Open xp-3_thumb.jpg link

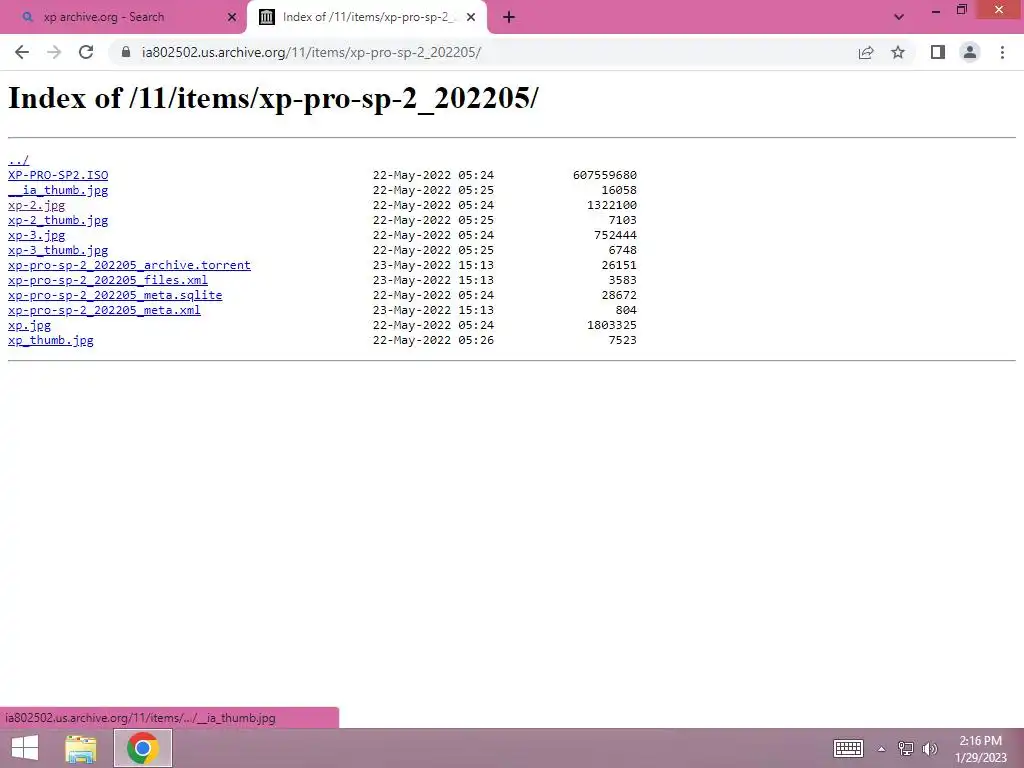58,250
